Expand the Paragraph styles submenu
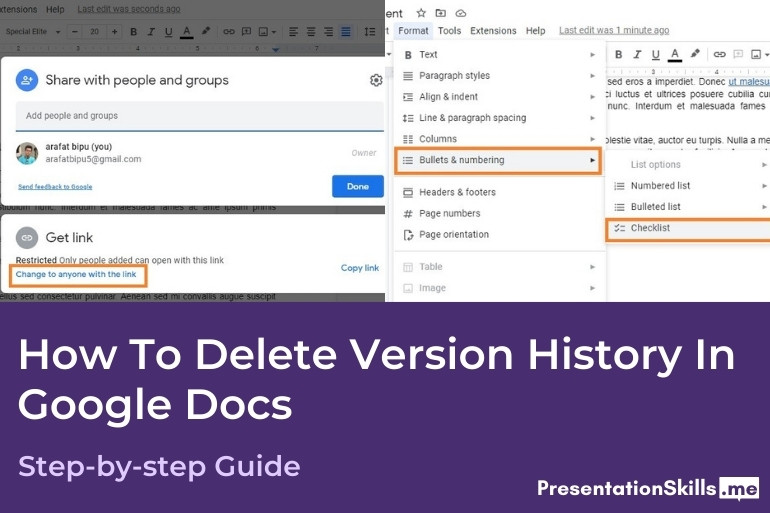770x513 pixels. (500, 76)
